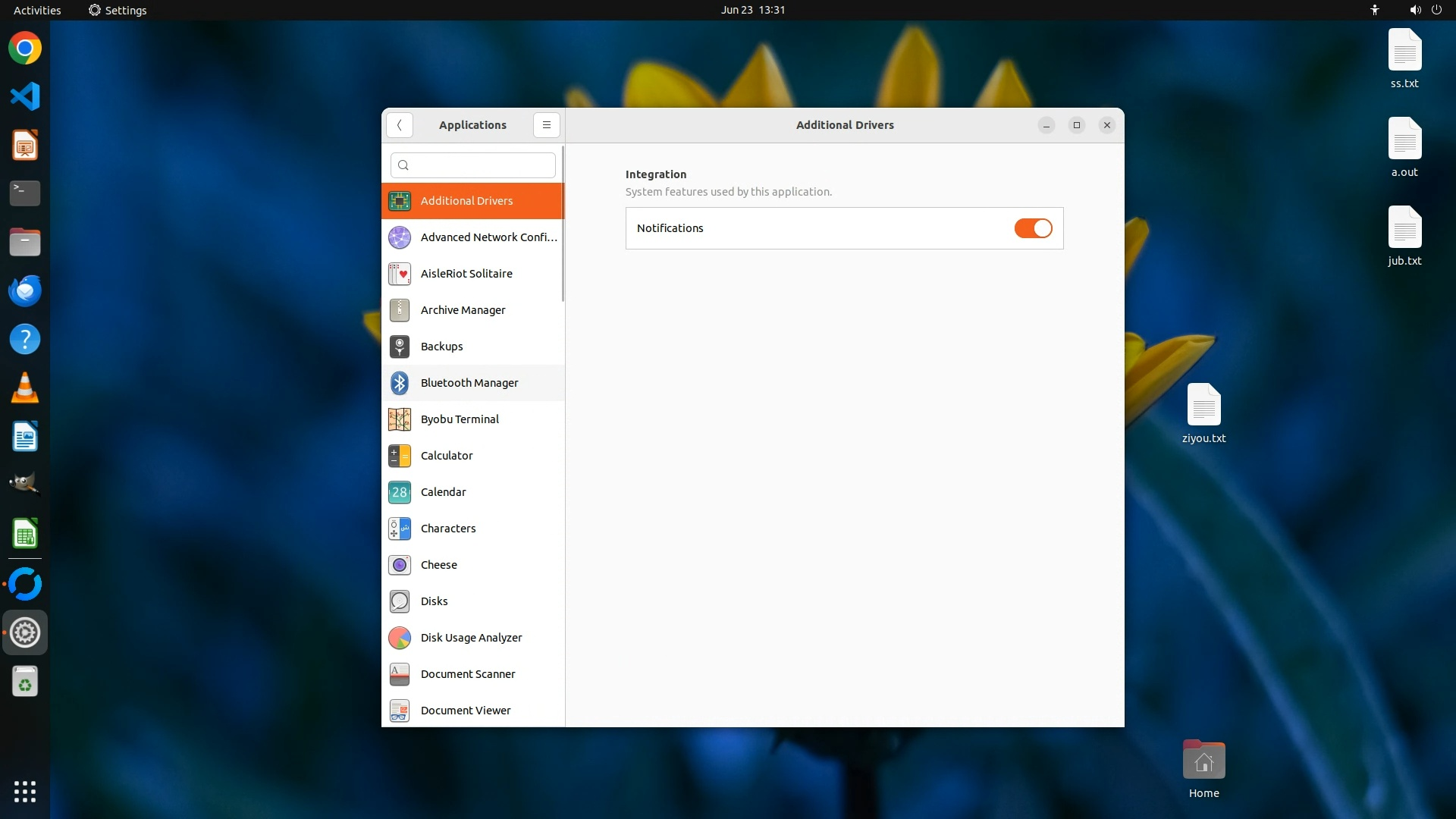The width and height of the screenshot is (1456, 819).
Task: Choose Cheese from the applications list
Action: click(439, 565)
